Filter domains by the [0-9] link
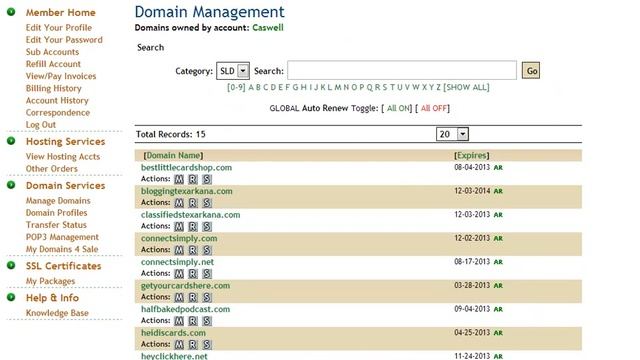Viewport: 640px width, 360px height. 236,87
